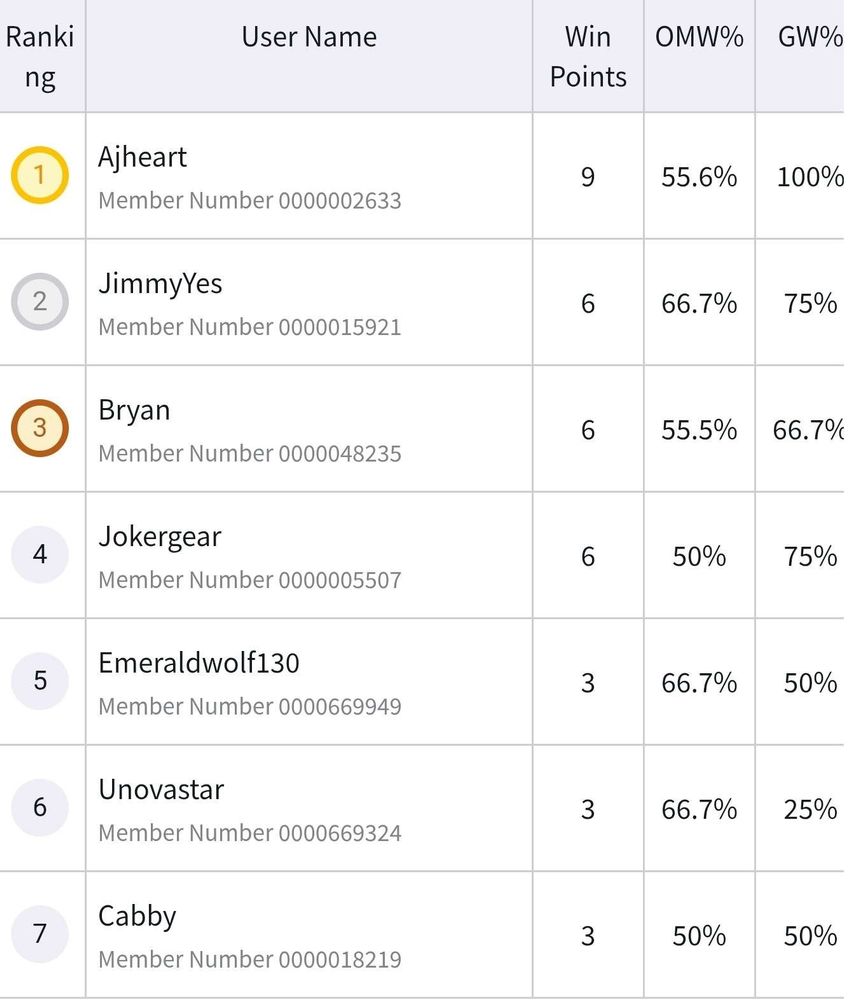Sort by the Ranking column header
Screen dimensions: 851x1000
tap(40, 57)
